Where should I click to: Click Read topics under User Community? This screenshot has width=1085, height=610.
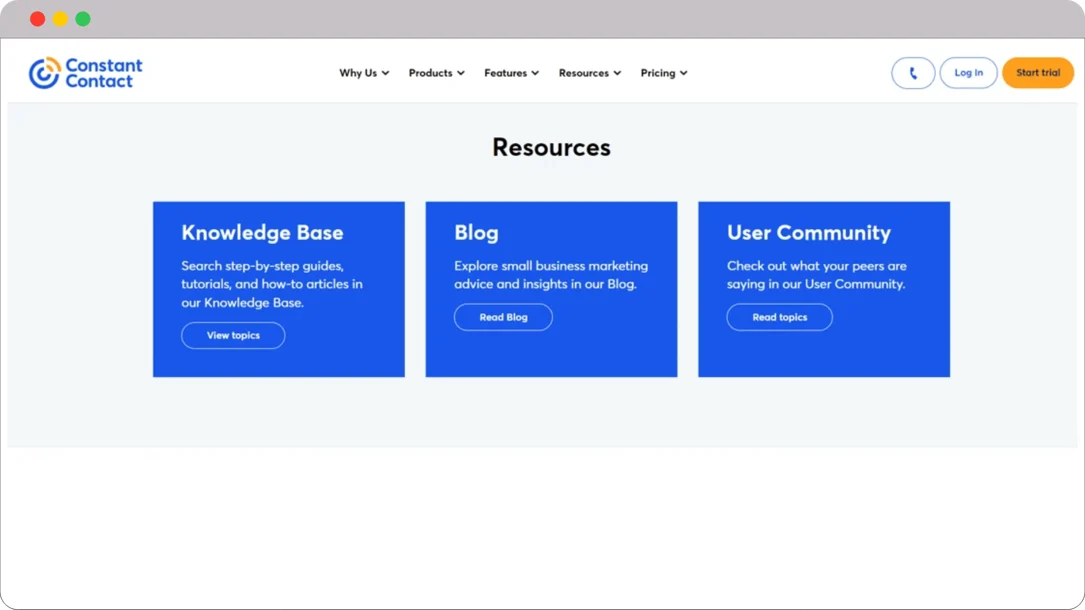[x=779, y=317]
